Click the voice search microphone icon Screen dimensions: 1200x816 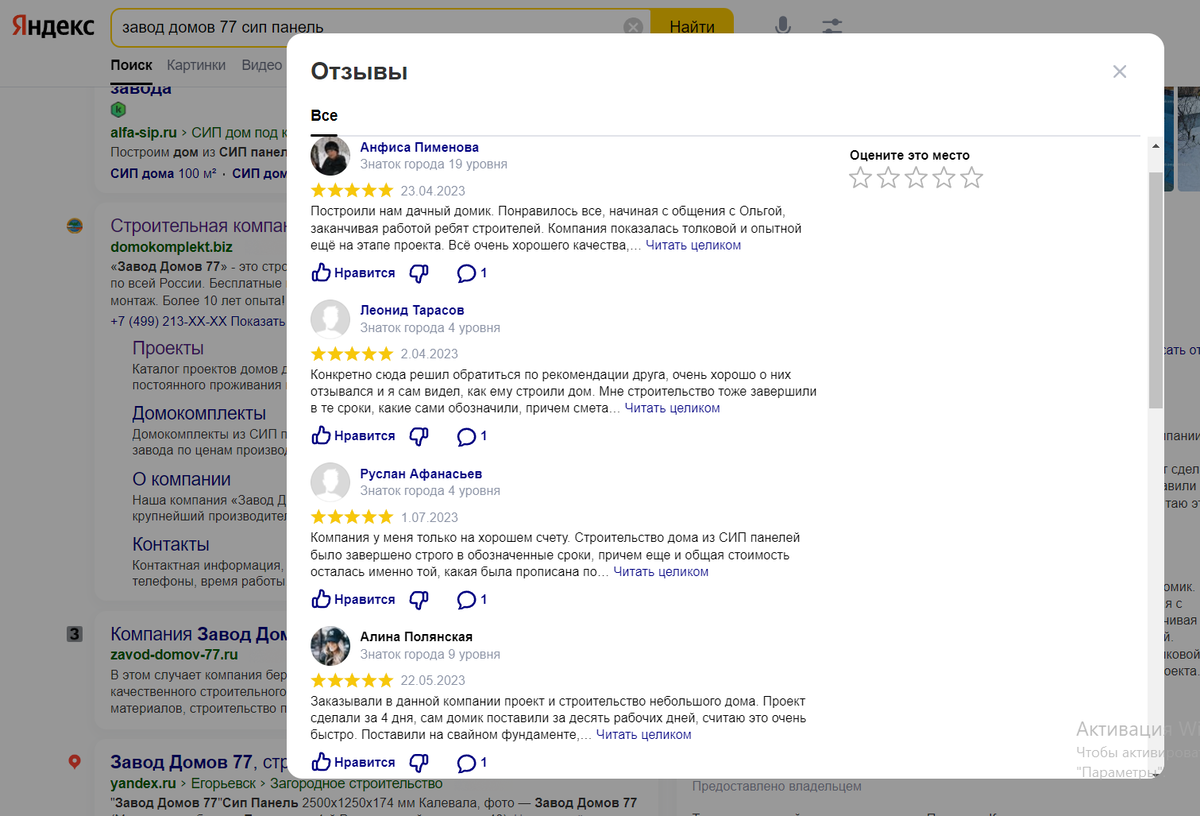tap(783, 27)
